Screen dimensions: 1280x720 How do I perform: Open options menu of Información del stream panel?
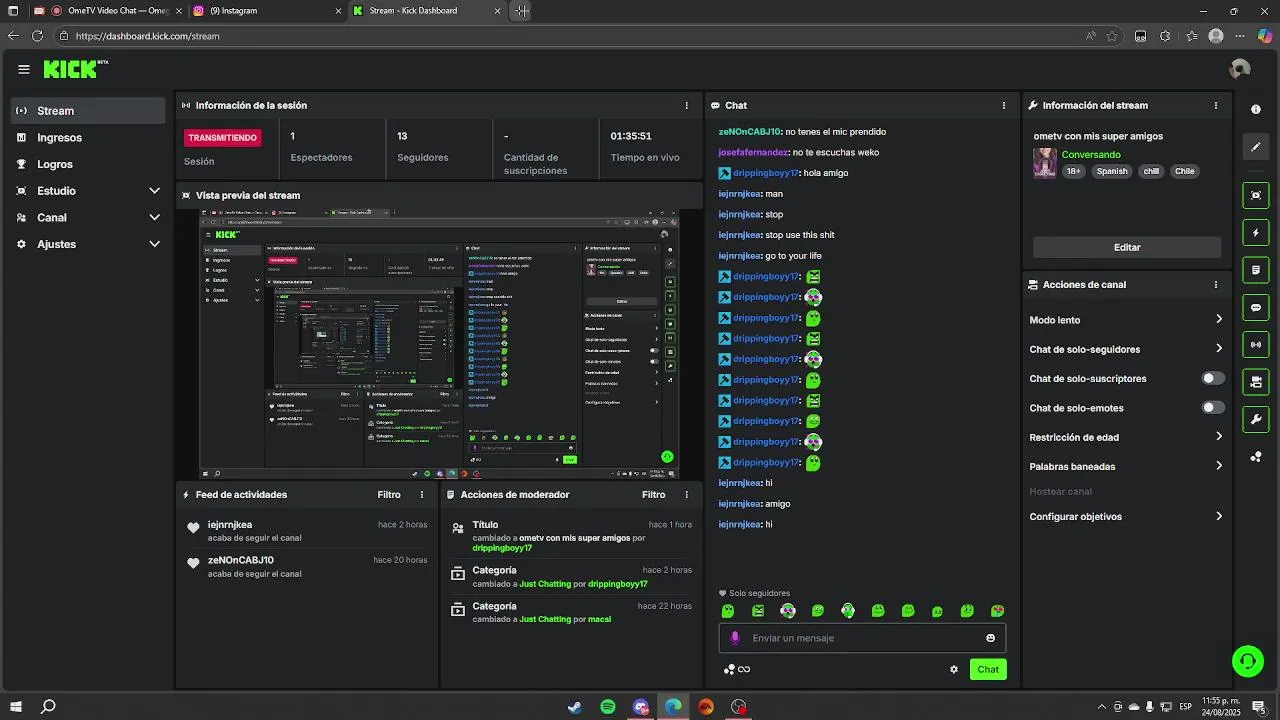coord(1216,105)
